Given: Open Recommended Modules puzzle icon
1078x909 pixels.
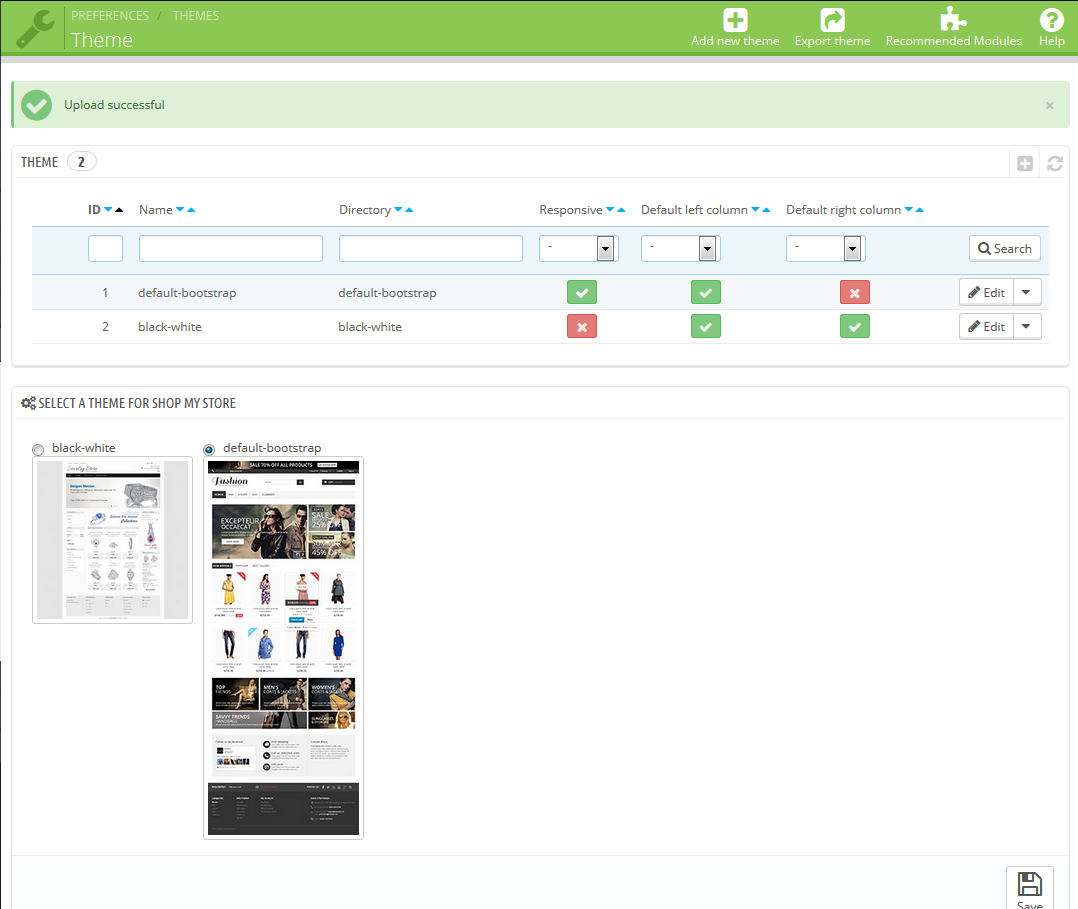Looking at the screenshot, I should [953, 20].
